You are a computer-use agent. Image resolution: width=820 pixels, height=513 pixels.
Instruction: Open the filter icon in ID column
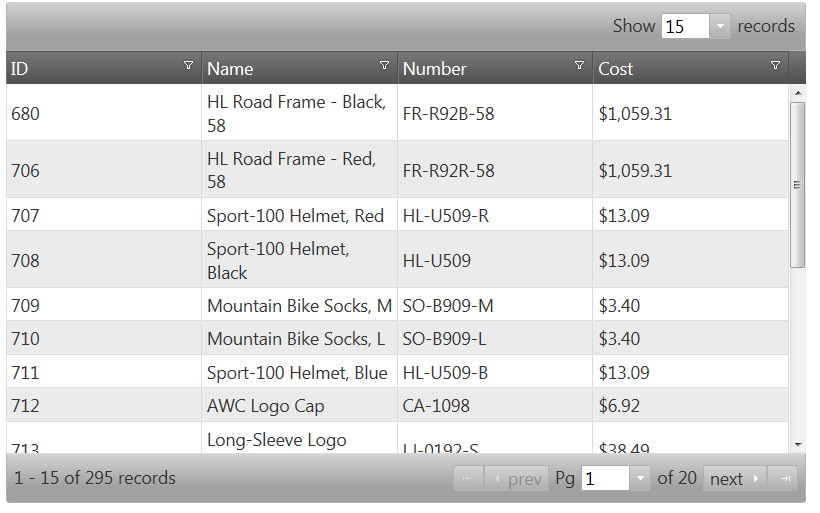(x=188, y=66)
